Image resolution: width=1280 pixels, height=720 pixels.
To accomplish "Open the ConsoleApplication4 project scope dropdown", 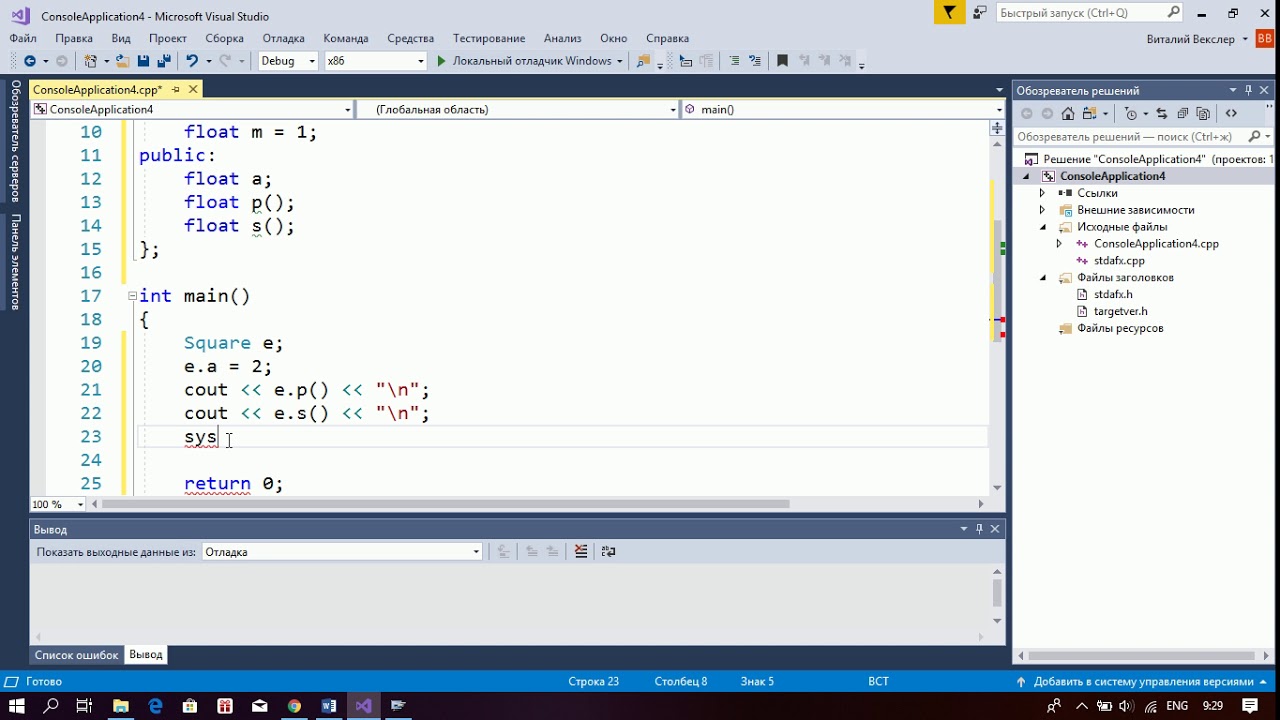I will click(193, 109).
